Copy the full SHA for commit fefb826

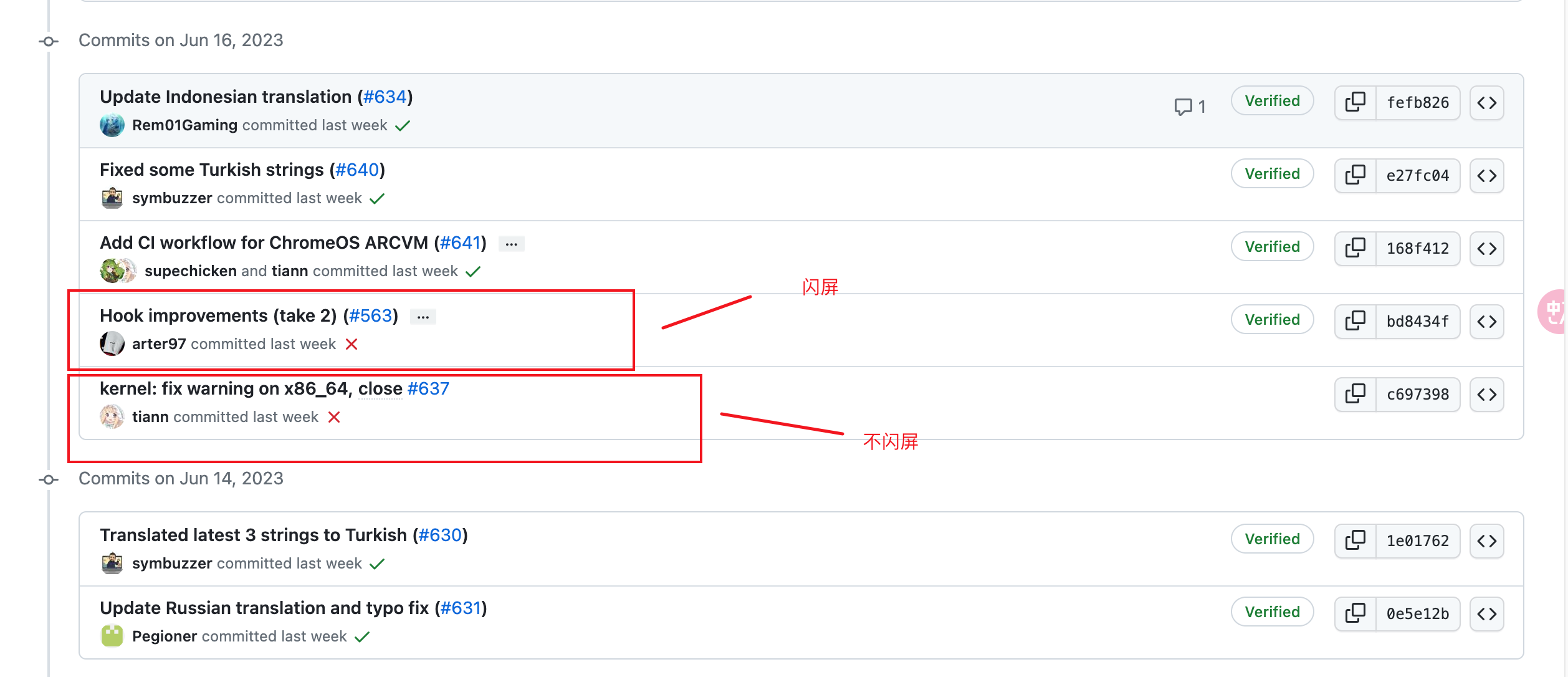[1355, 102]
